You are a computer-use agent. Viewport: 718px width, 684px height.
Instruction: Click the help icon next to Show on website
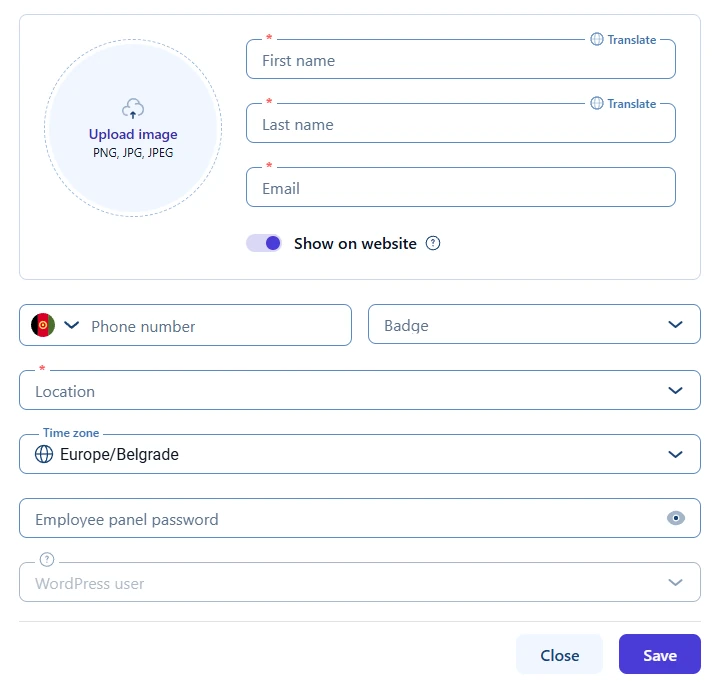[433, 243]
